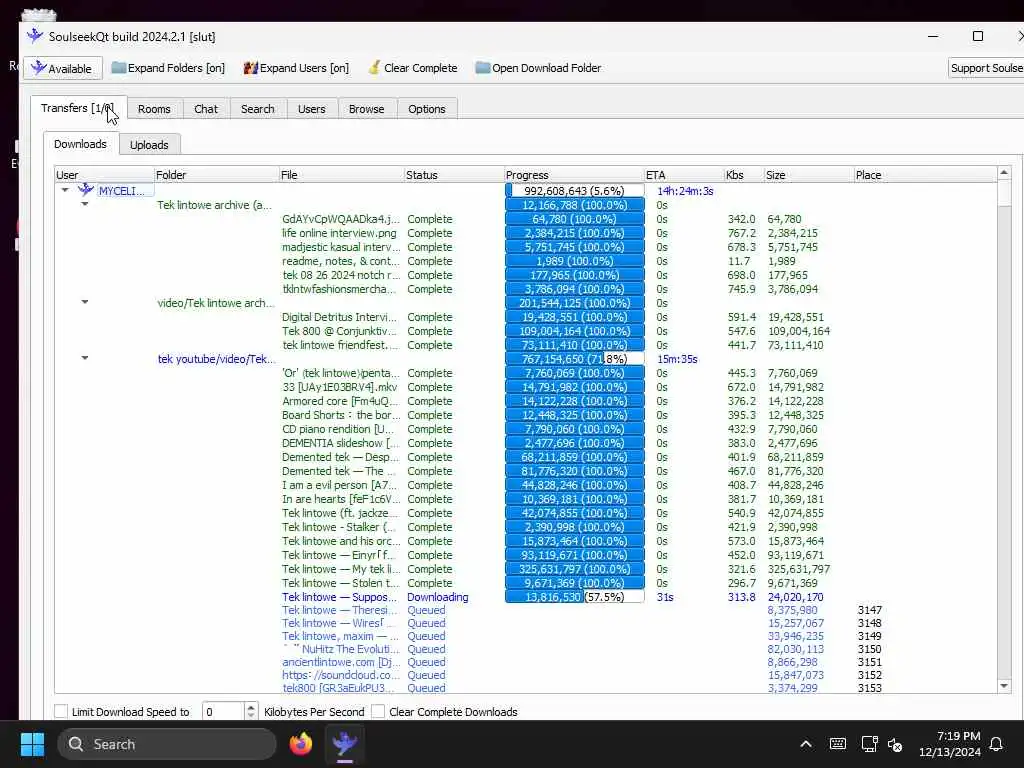Click the touch keyboard tray icon
This screenshot has height=768, width=1024.
pos(838,744)
